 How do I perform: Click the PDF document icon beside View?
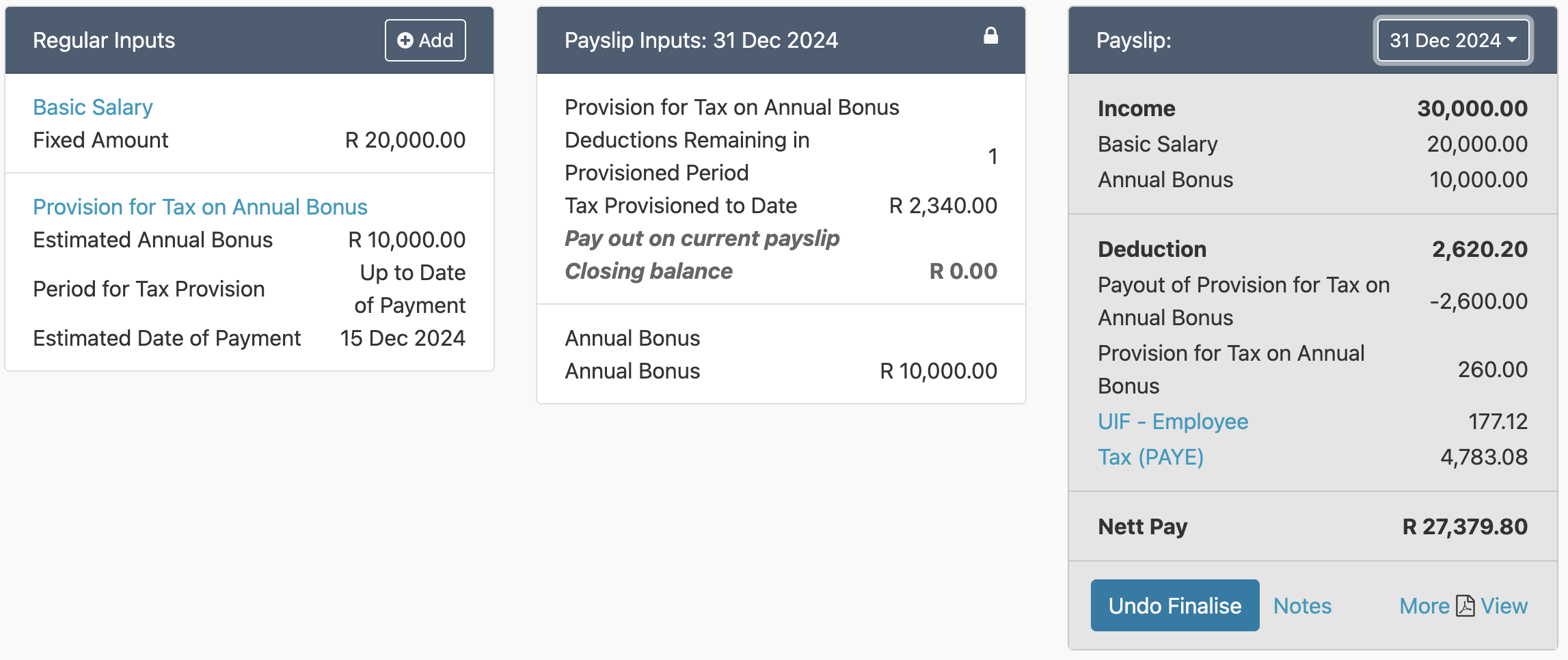coord(1465,606)
